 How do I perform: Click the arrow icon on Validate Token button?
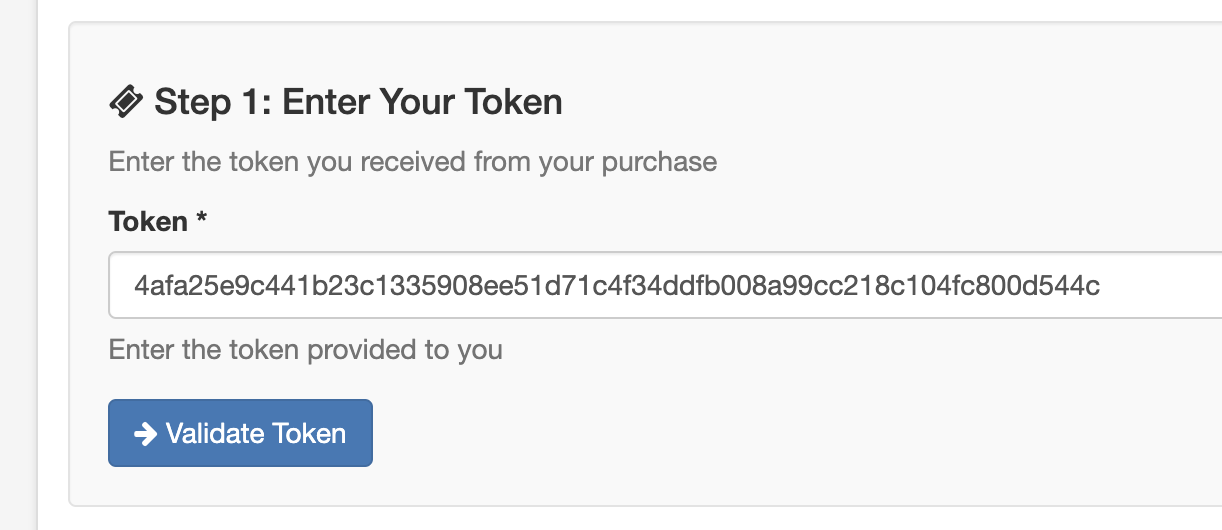[145, 433]
